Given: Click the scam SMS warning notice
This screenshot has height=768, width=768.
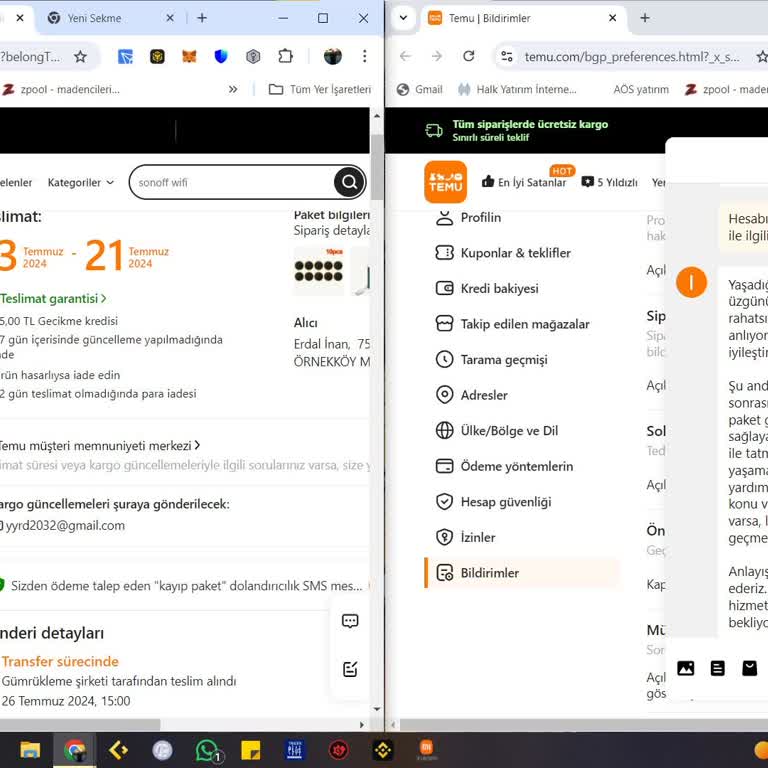Looking at the screenshot, I should (182, 586).
